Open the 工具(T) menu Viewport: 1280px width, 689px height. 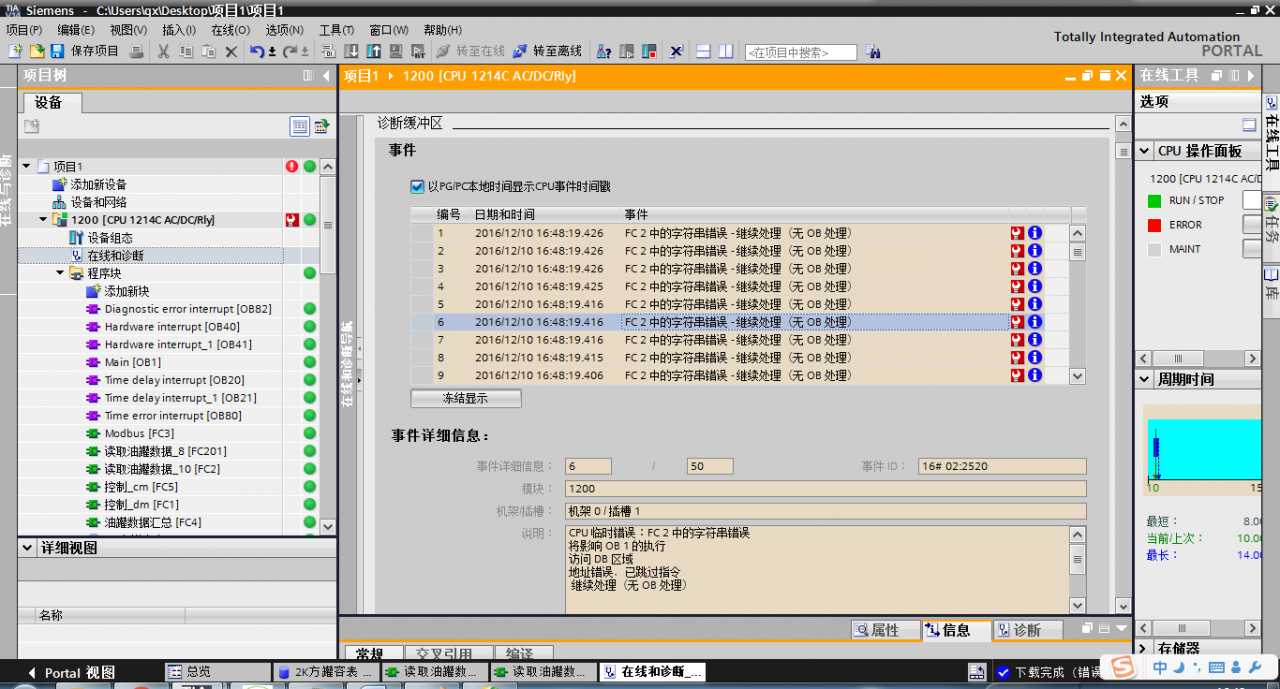(336, 30)
